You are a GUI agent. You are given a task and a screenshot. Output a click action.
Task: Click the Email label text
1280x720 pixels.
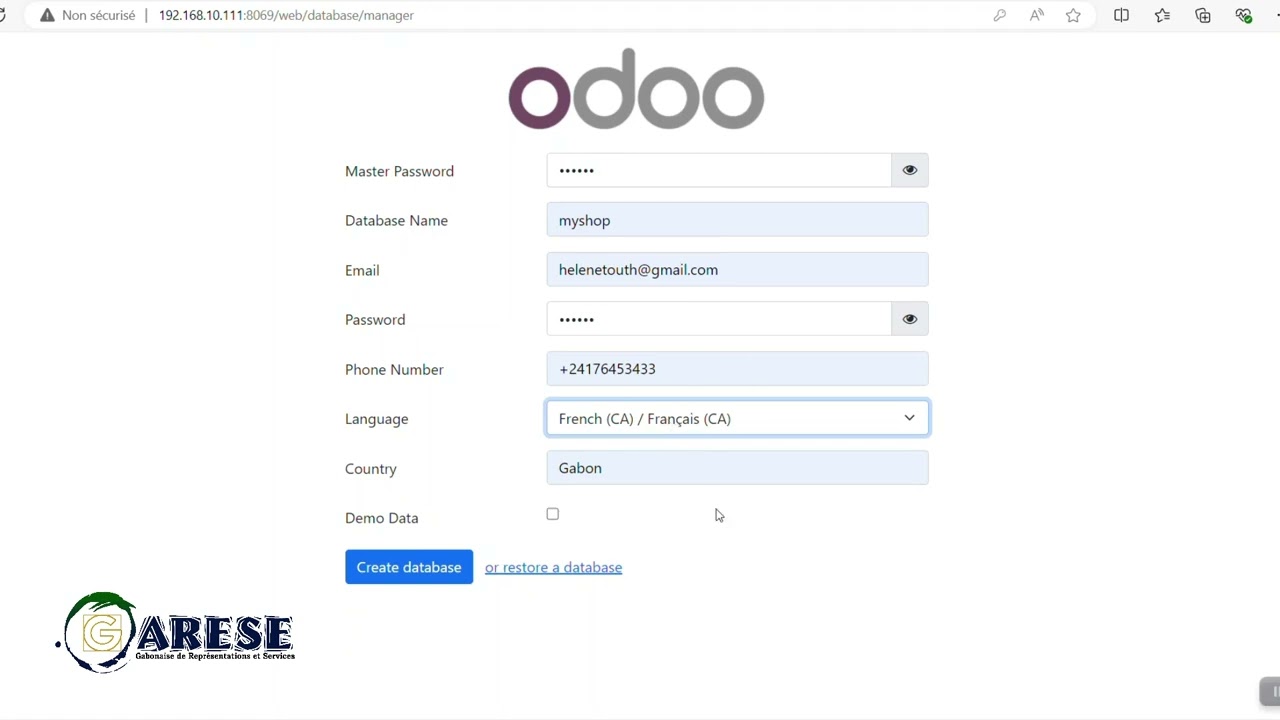[362, 270]
